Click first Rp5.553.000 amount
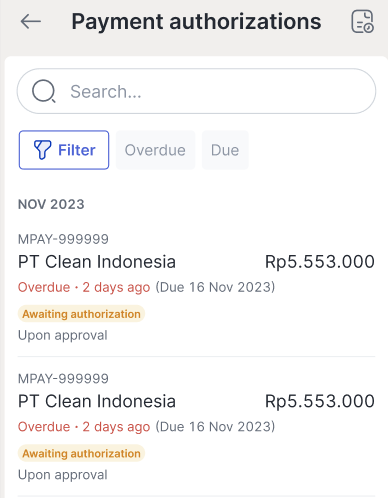The width and height of the screenshot is (388, 498). point(320,262)
